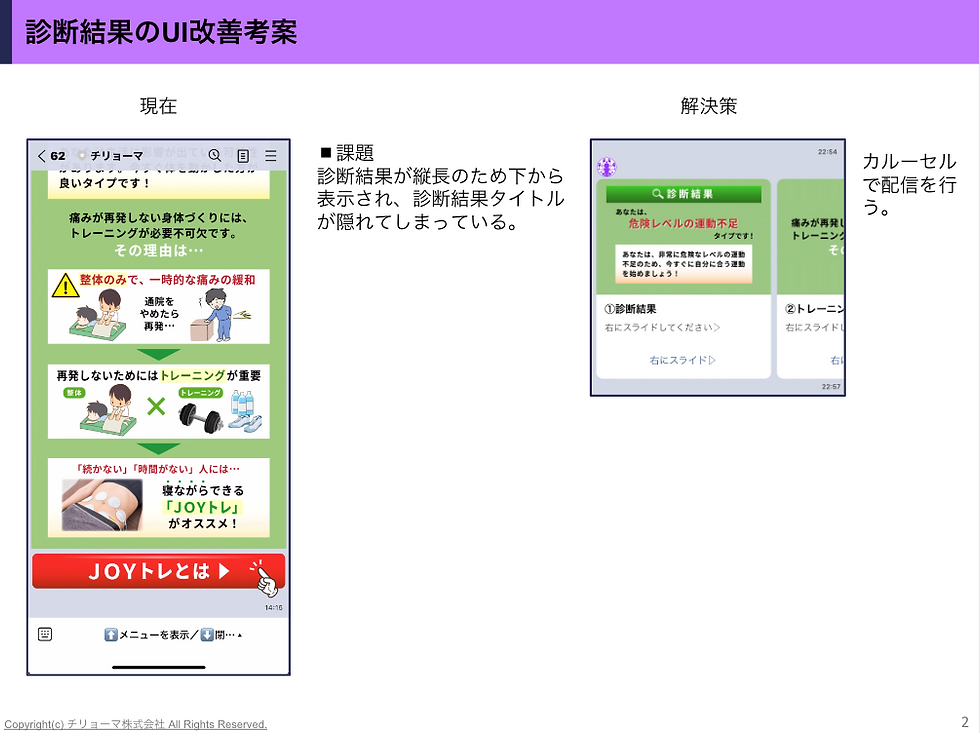Tap the back chevron next to 62

40,155
